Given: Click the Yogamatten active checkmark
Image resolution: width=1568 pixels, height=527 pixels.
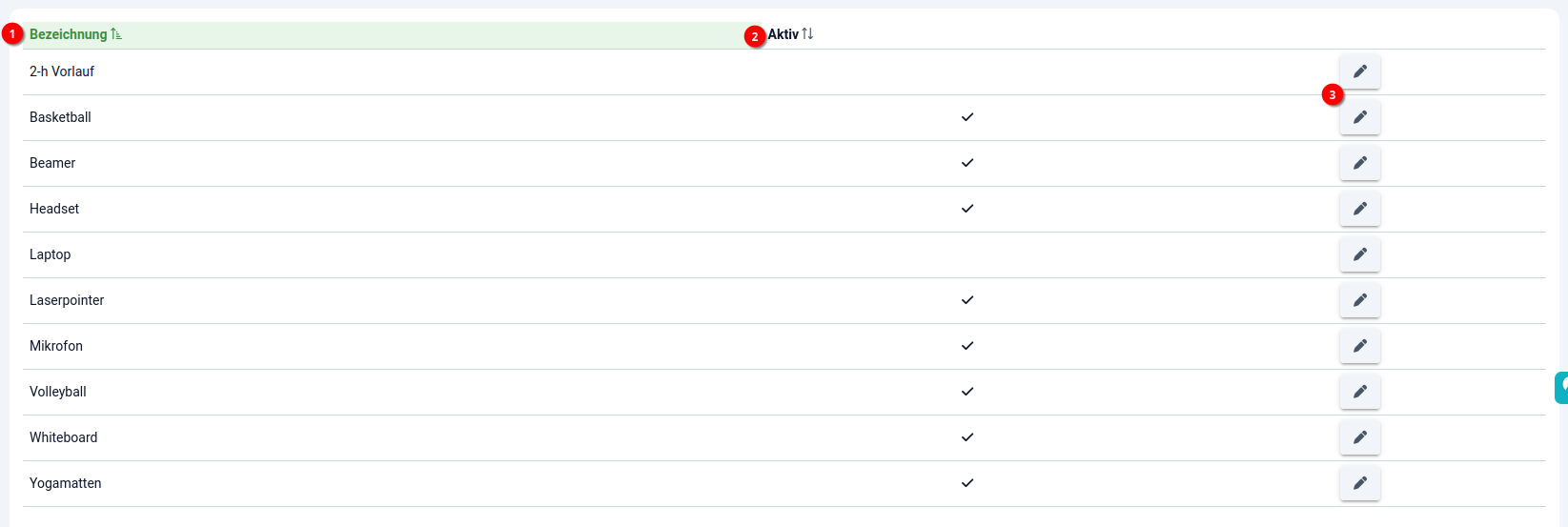Looking at the screenshot, I should click(x=967, y=483).
